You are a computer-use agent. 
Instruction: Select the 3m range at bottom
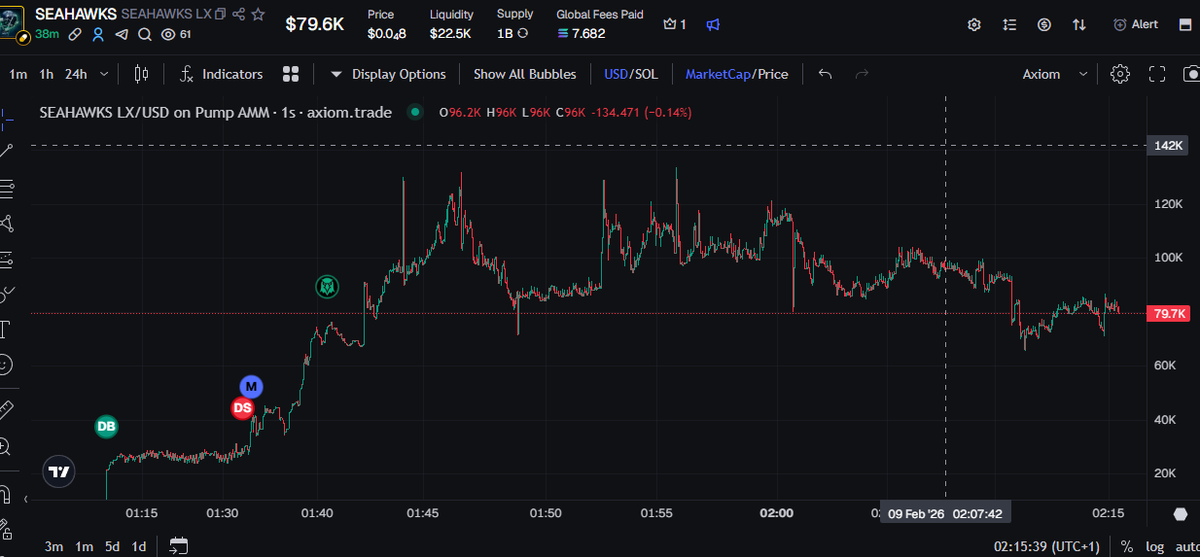tap(54, 547)
